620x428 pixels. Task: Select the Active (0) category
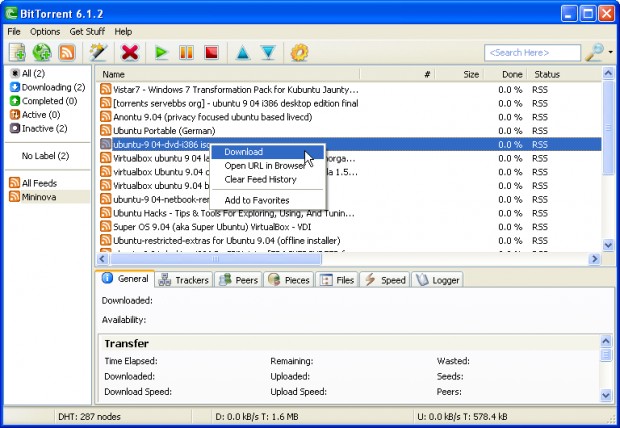(x=35, y=115)
